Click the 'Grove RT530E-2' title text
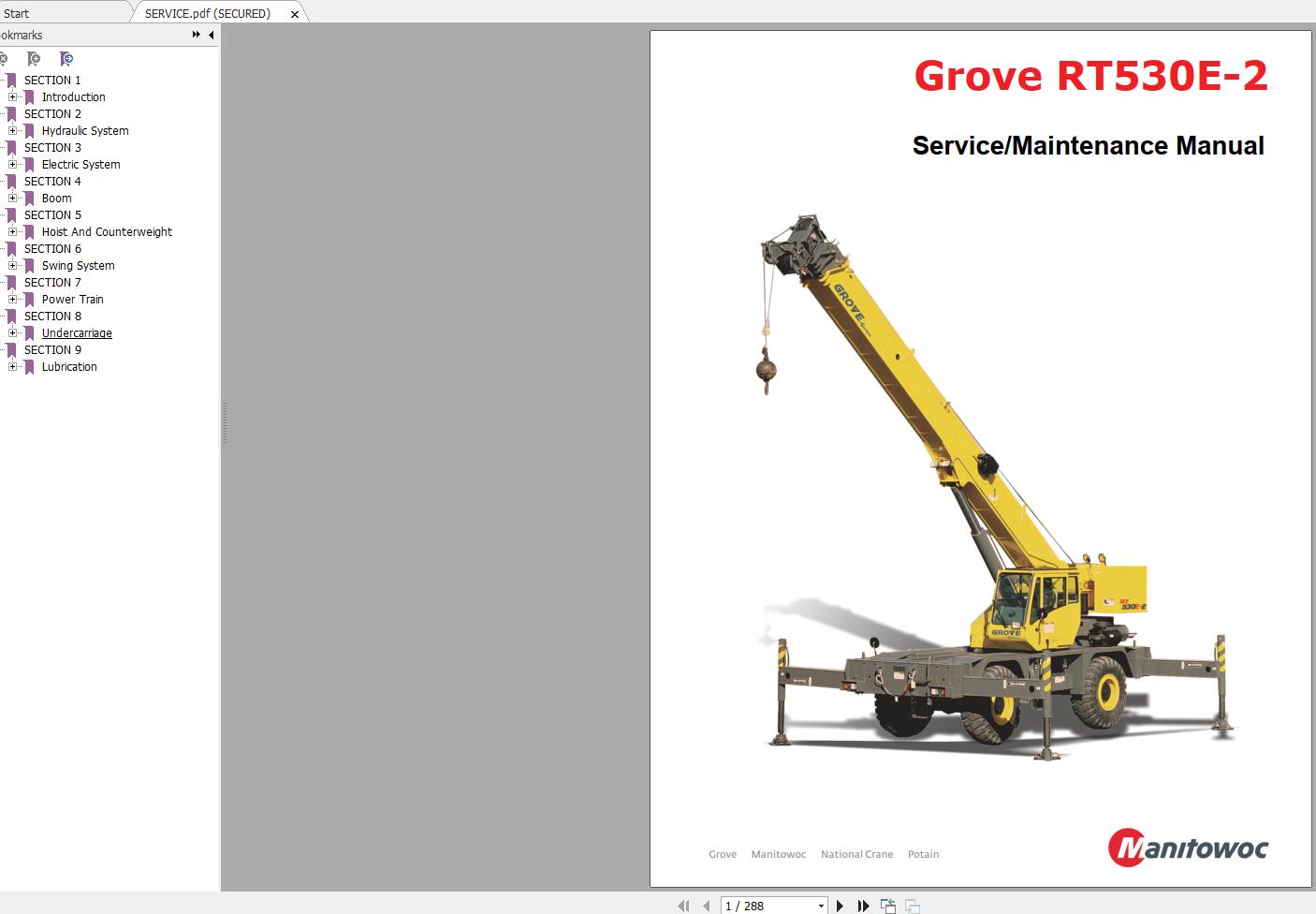 [x=1091, y=76]
